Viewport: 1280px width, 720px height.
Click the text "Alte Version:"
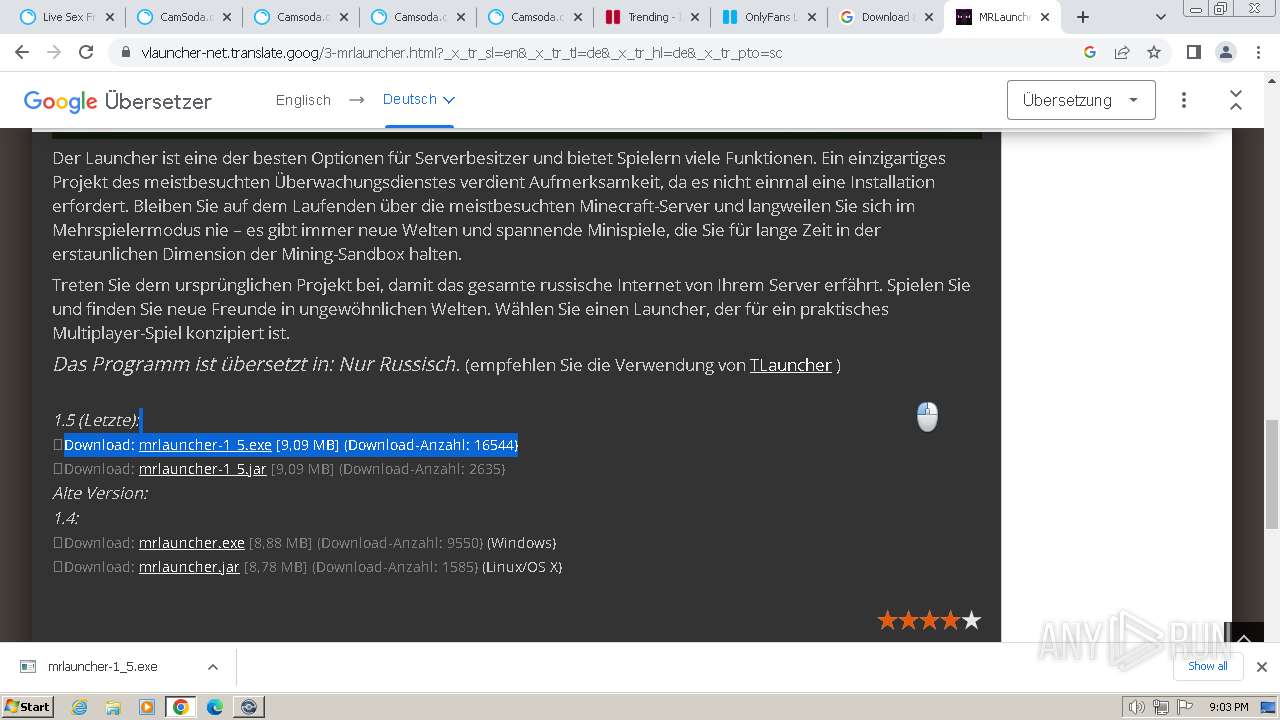pyautogui.click(x=100, y=493)
